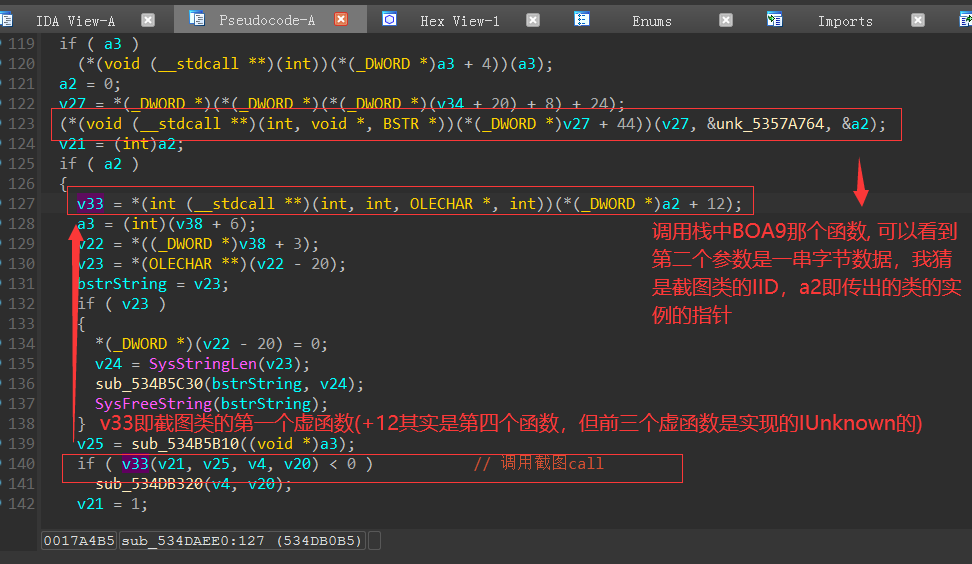Close the IDA View-A tab
The height and width of the screenshot is (564, 972).
pos(148,20)
